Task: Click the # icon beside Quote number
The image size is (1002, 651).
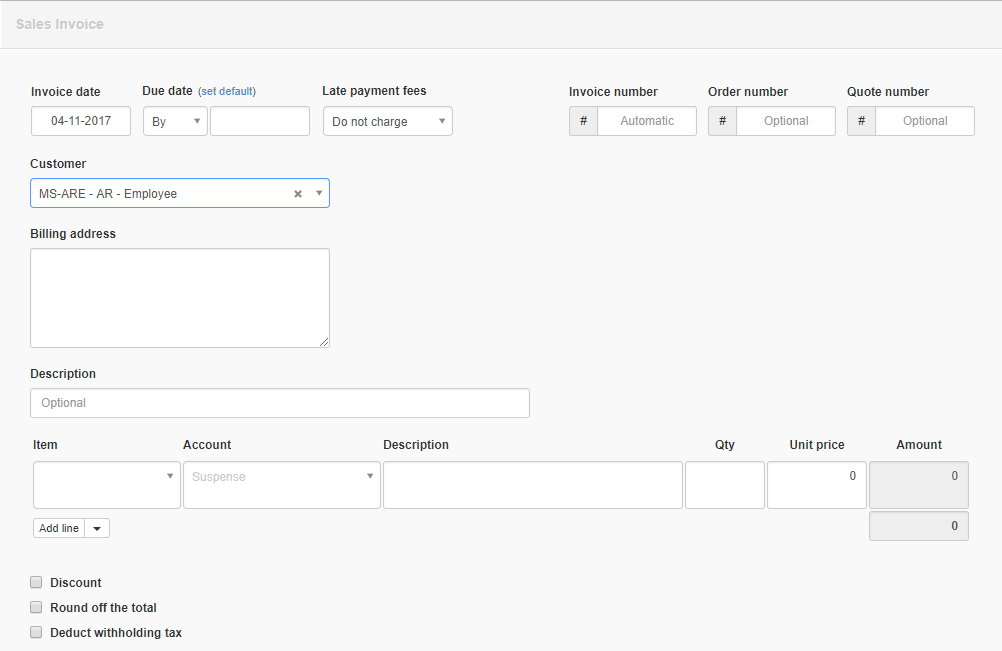Action: 861,121
